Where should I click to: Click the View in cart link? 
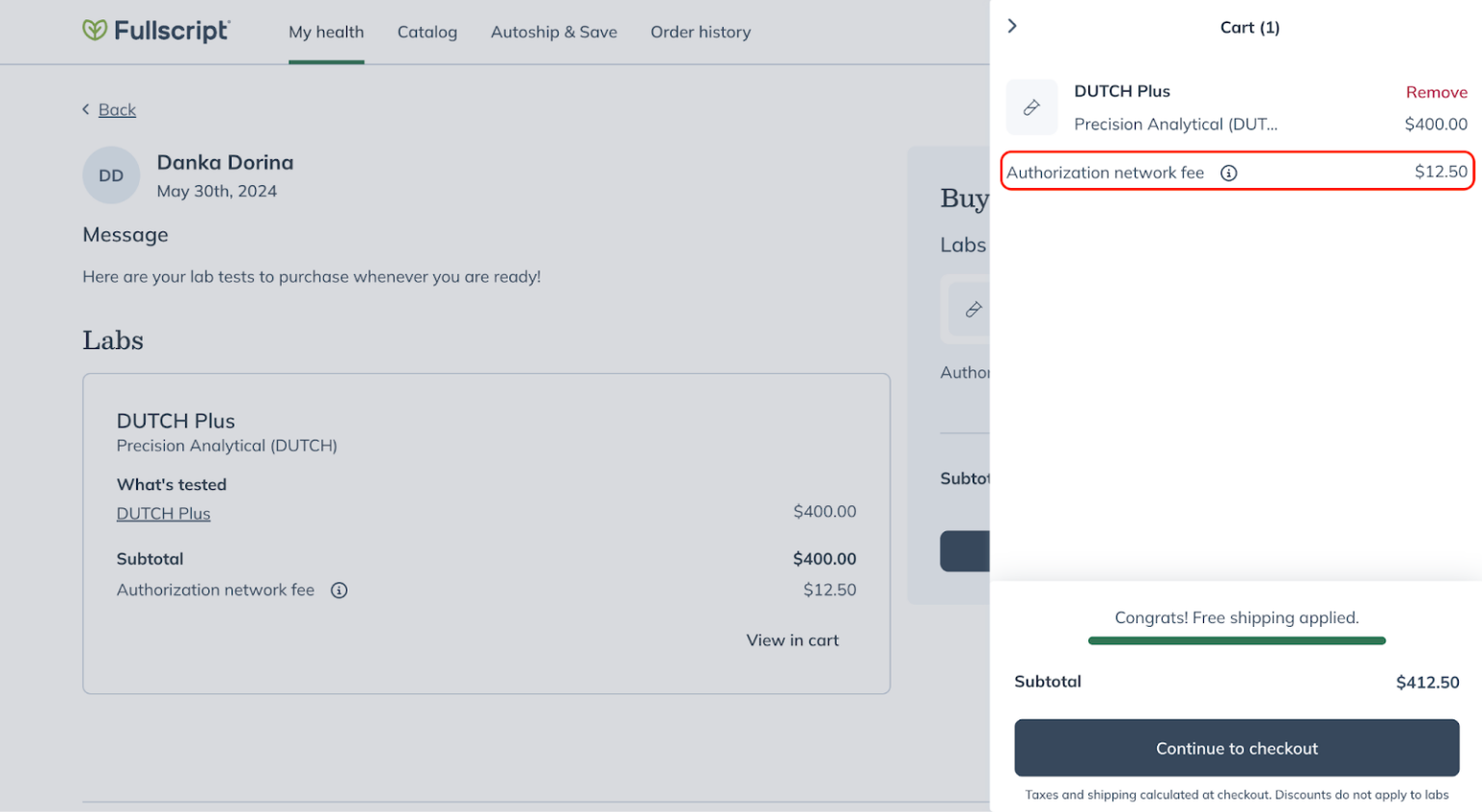click(x=792, y=640)
